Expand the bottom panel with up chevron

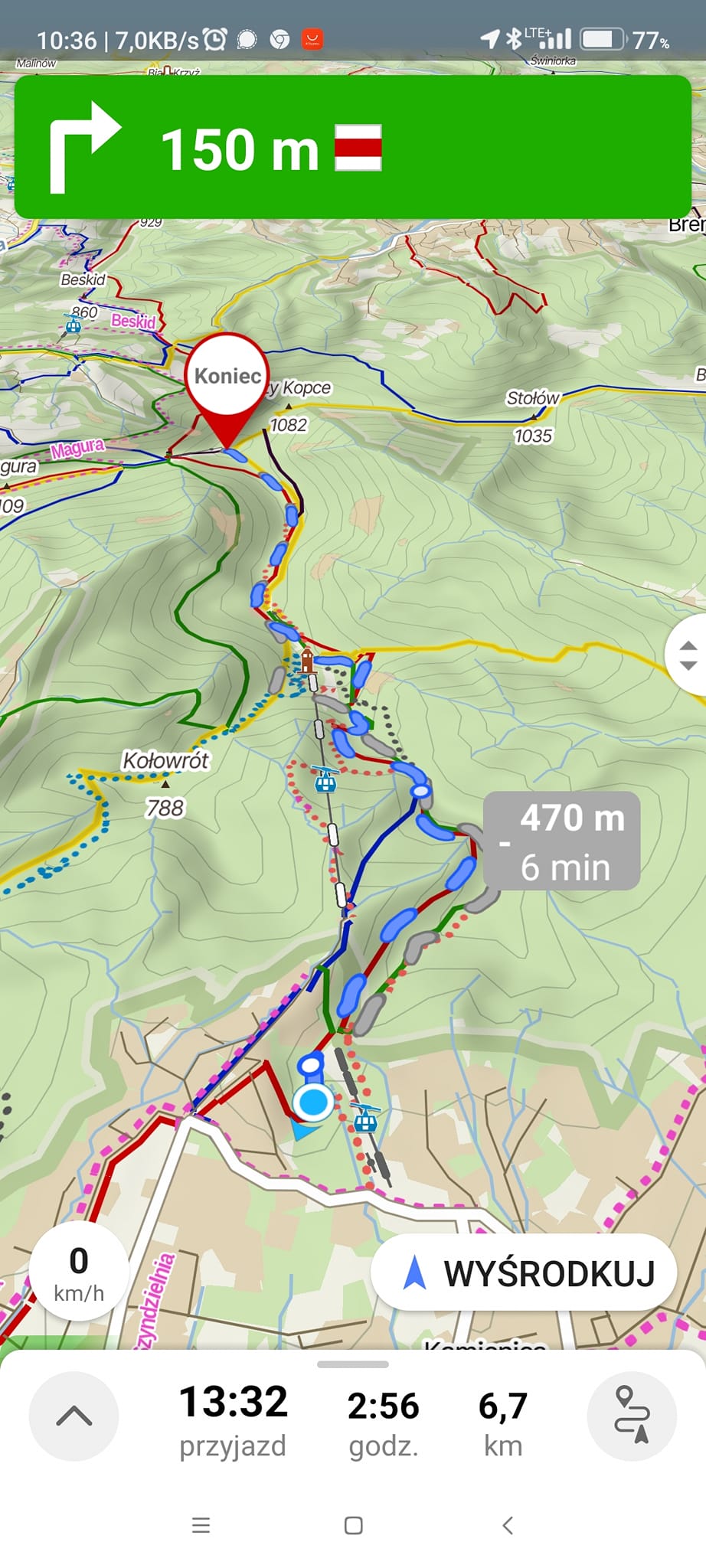(x=74, y=1416)
